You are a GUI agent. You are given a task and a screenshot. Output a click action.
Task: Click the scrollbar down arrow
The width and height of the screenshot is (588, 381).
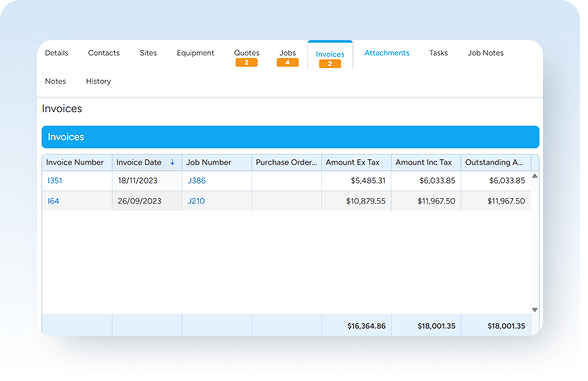point(535,310)
